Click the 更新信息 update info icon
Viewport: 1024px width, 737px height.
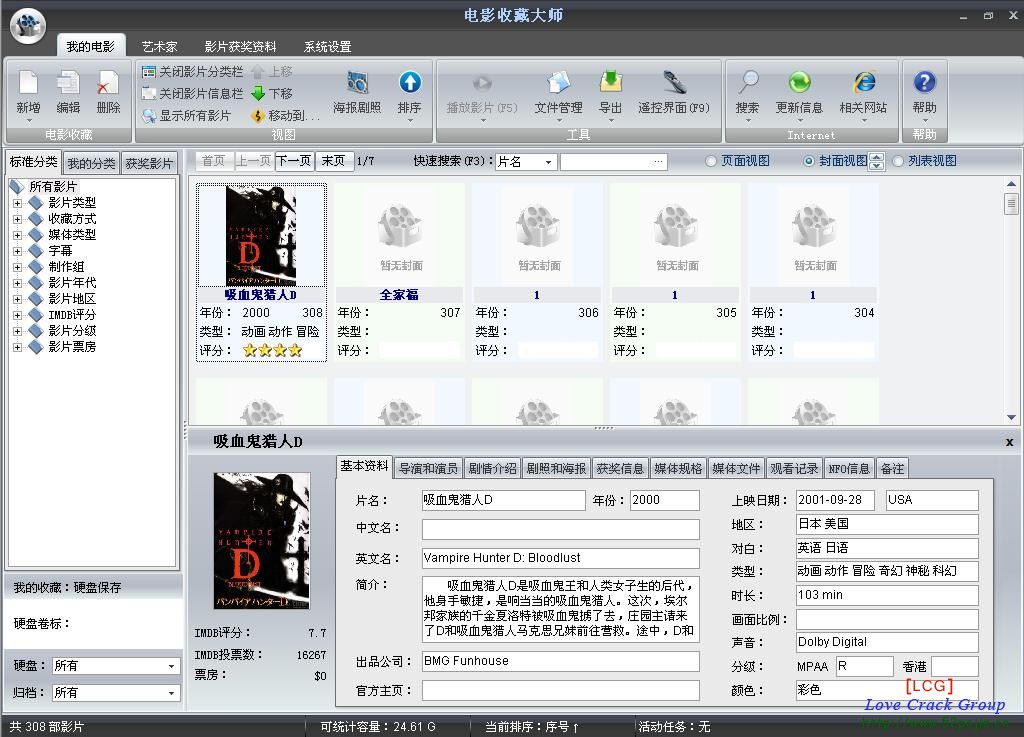click(x=799, y=85)
